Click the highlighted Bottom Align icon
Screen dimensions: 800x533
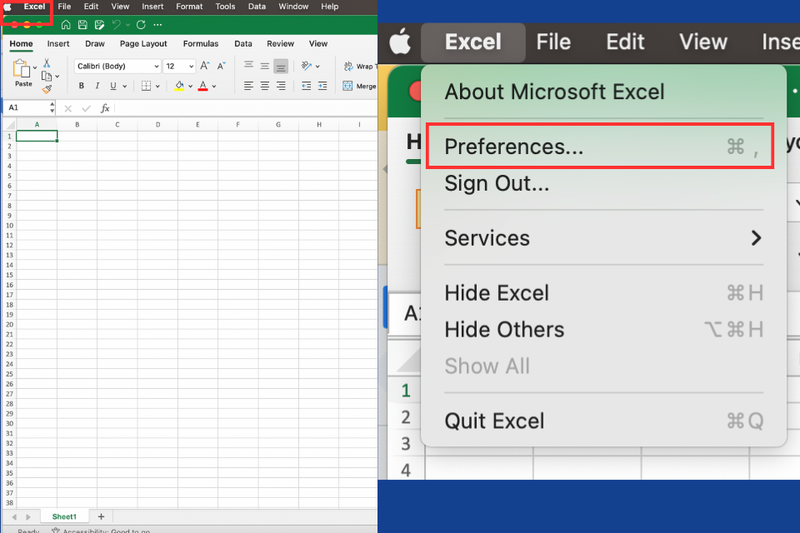click(x=281, y=66)
